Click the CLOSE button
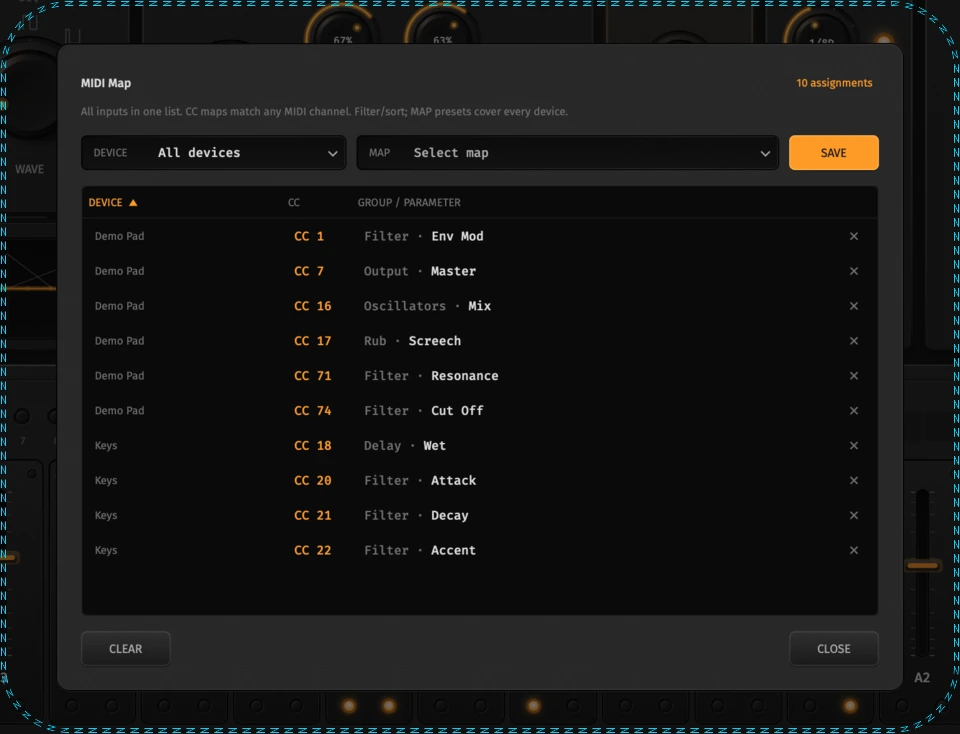Image resolution: width=960 pixels, height=734 pixels. pyautogui.click(x=833, y=649)
